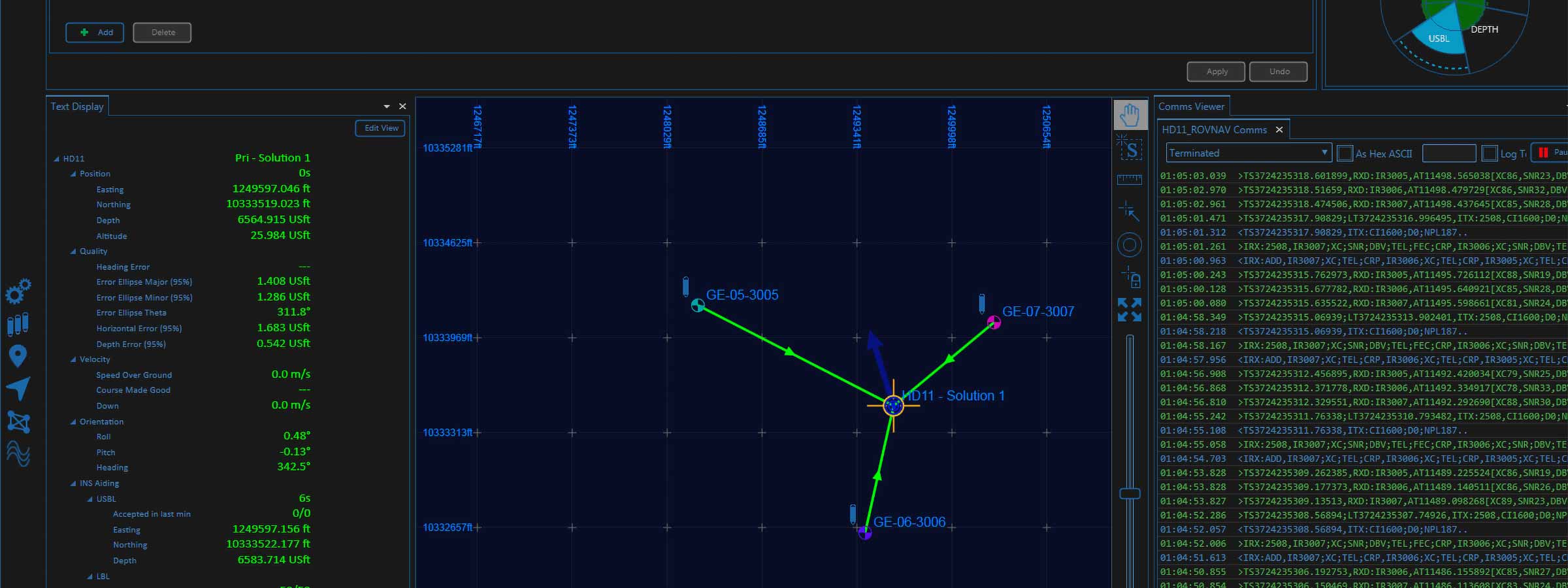Enable the As Hex ASCII checkbox
This screenshot has width=1568, height=588.
pos(1345,154)
